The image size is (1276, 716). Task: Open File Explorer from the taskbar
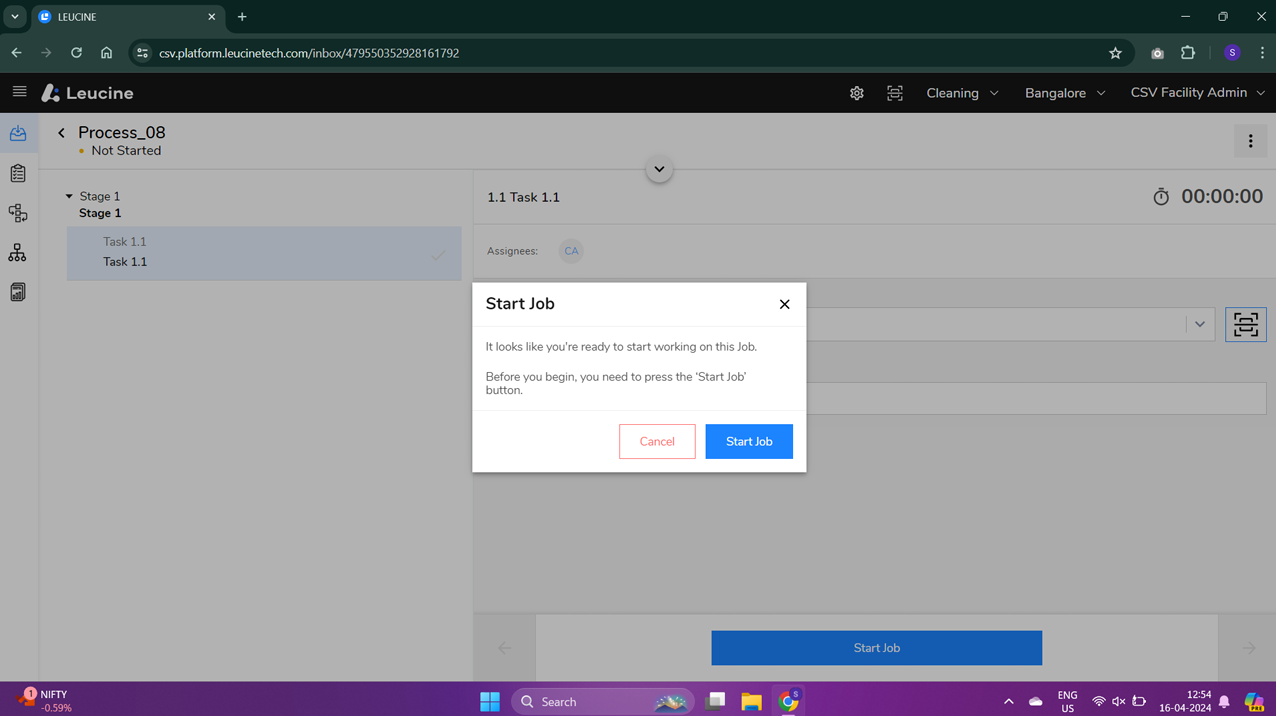pyautogui.click(x=751, y=702)
